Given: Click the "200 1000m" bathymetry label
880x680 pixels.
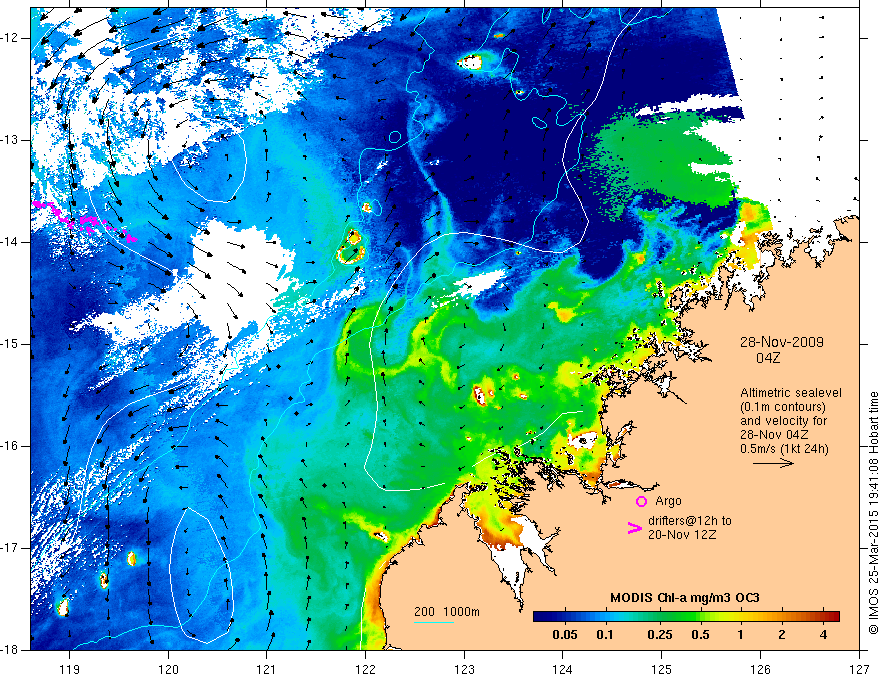Looking at the screenshot, I should point(447,612).
